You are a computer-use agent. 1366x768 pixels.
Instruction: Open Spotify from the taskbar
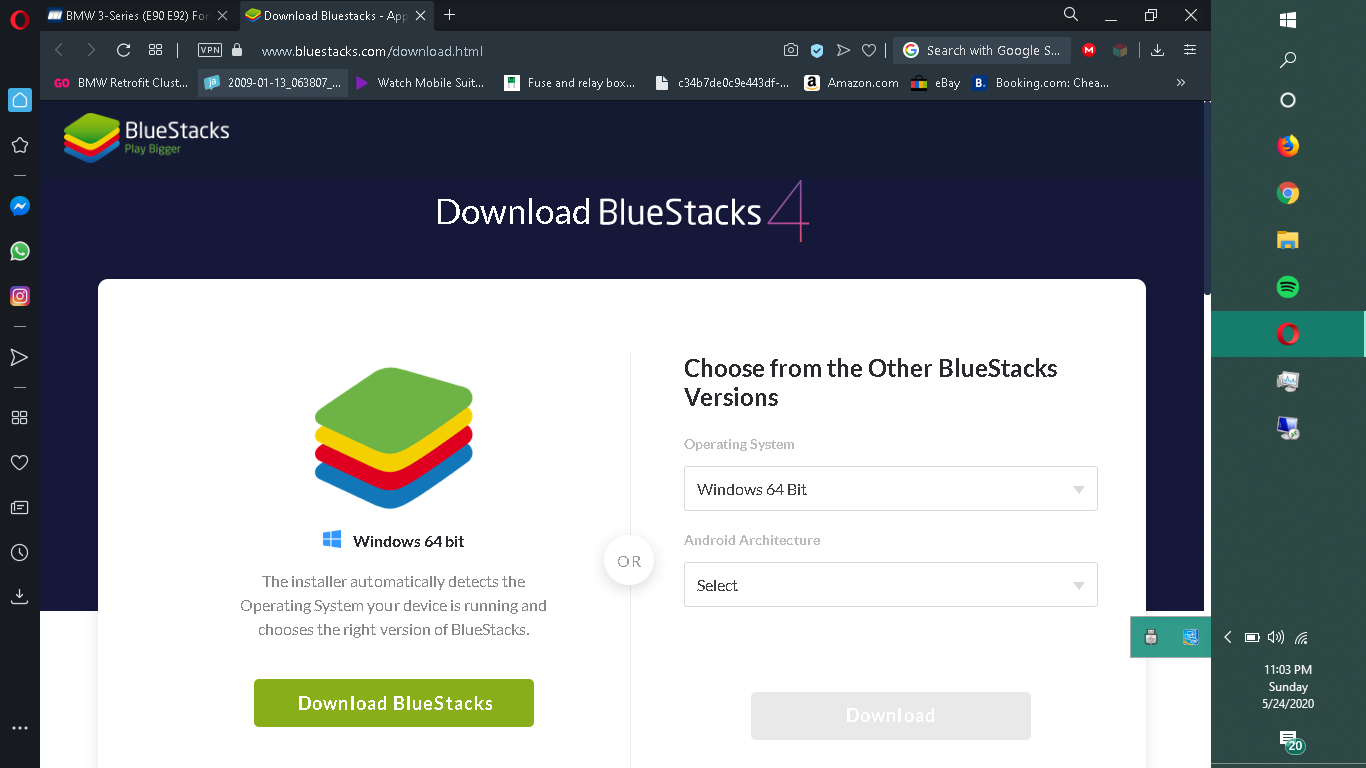pos(1288,287)
